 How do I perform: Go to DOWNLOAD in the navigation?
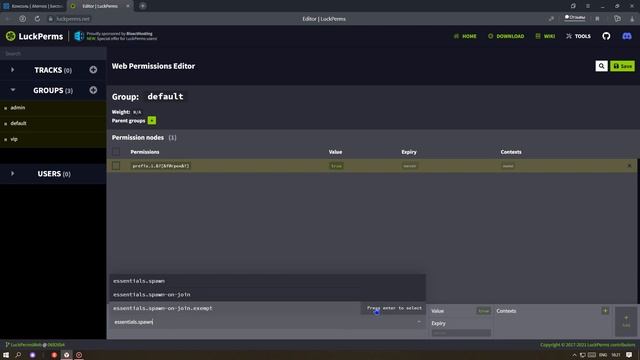coord(506,36)
